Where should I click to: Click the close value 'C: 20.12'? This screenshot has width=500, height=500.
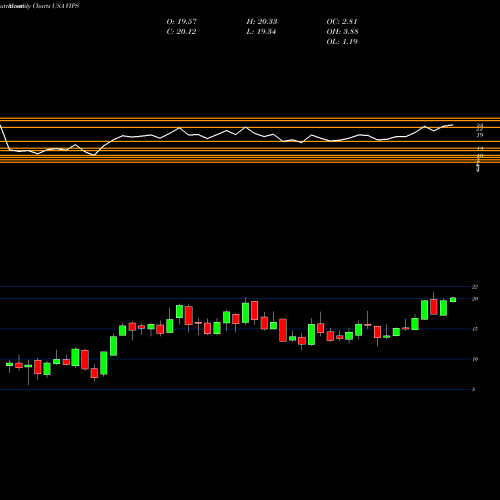(x=181, y=32)
